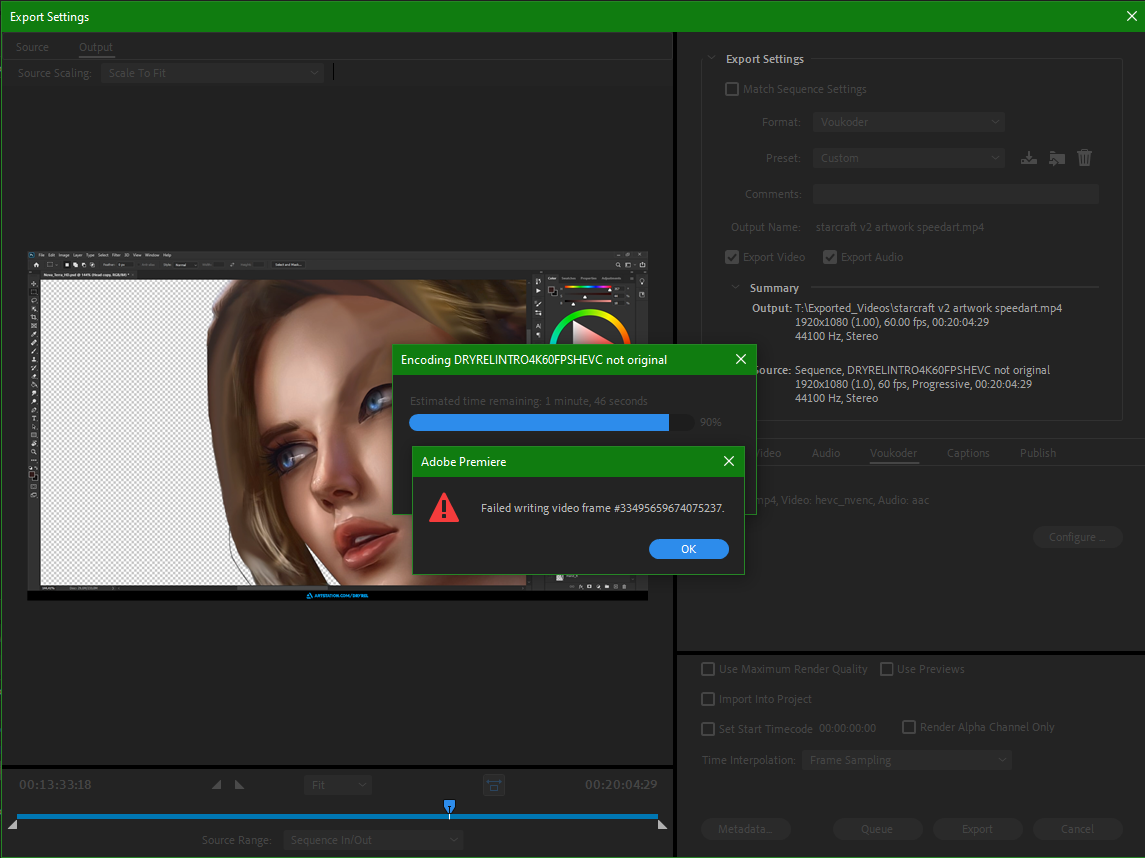Image resolution: width=1145 pixels, height=858 pixels.
Task: Open the Format dropdown showing Voukoder
Action: click(x=908, y=122)
